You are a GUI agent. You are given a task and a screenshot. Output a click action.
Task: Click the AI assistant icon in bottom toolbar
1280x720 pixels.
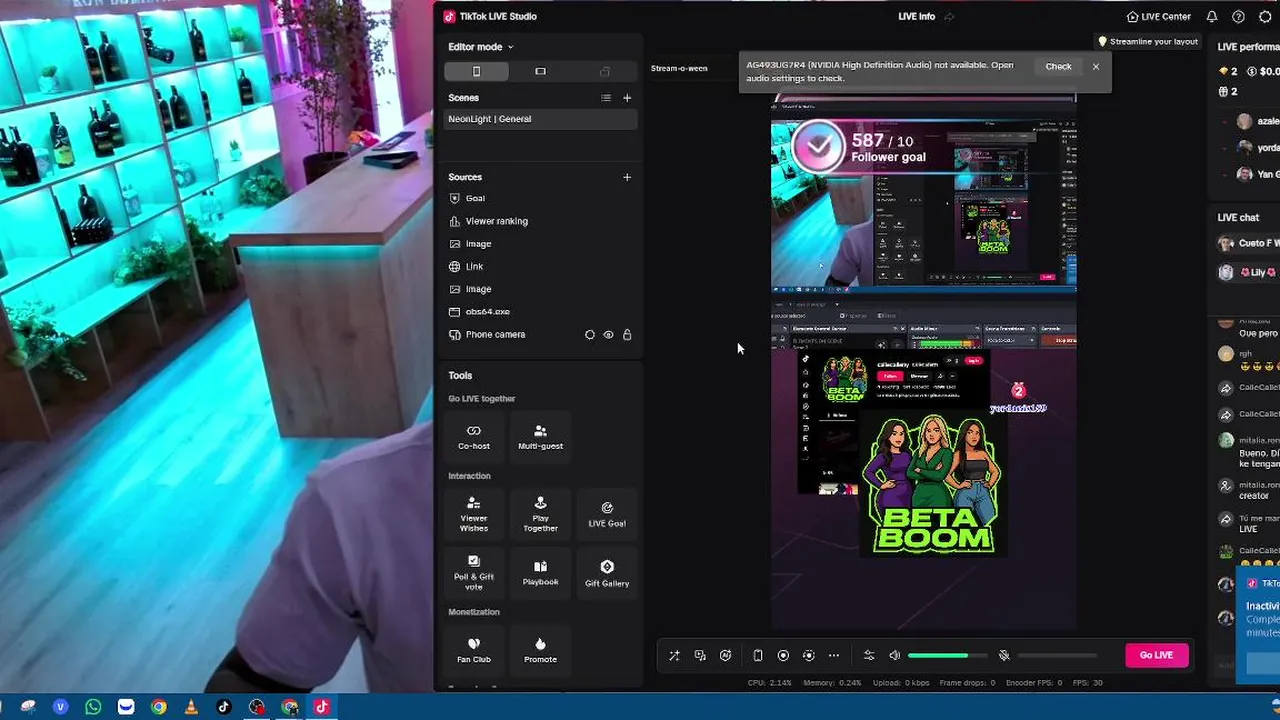[x=726, y=656]
